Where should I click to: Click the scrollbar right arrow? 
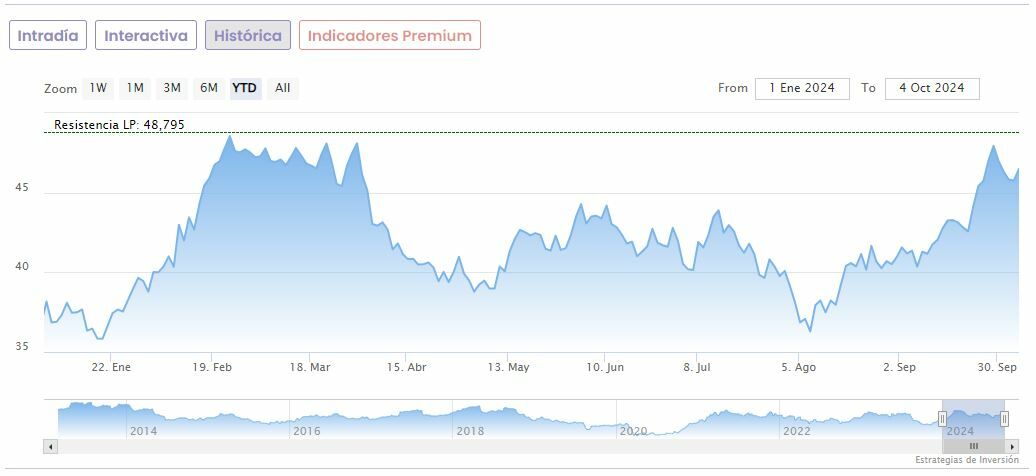pyautogui.click(x=1012, y=446)
